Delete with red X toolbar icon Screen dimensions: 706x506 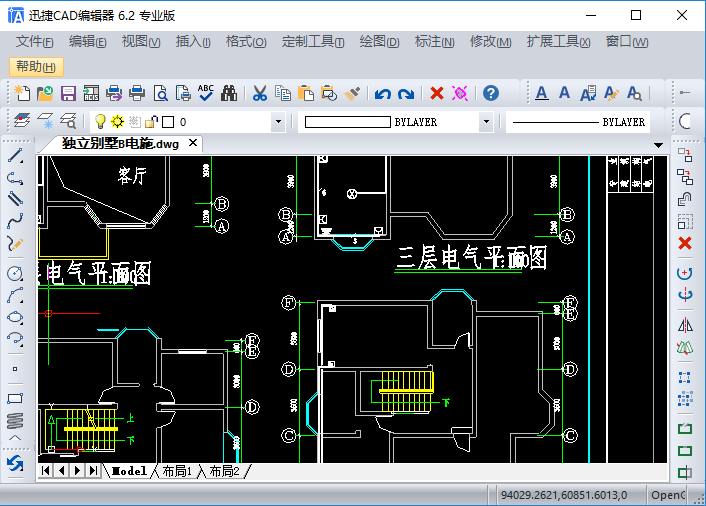tap(437, 93)
